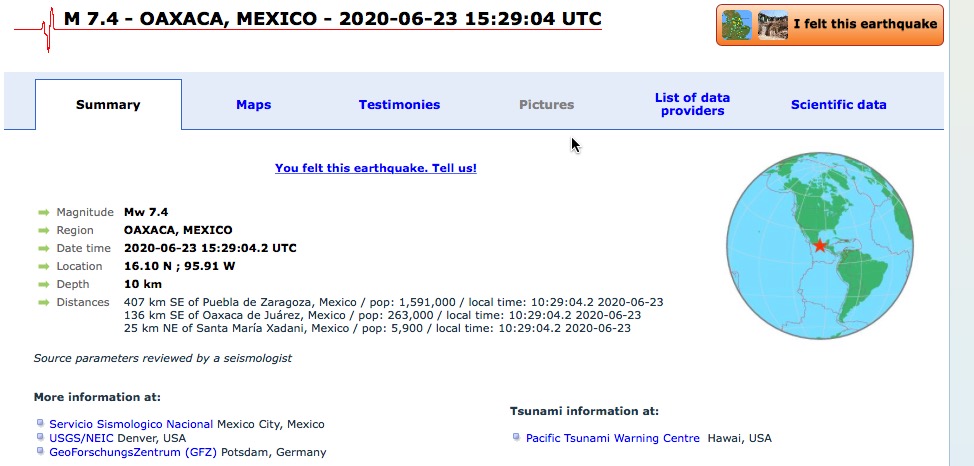Click the green arrow icon next to Depth

[43, 285]
